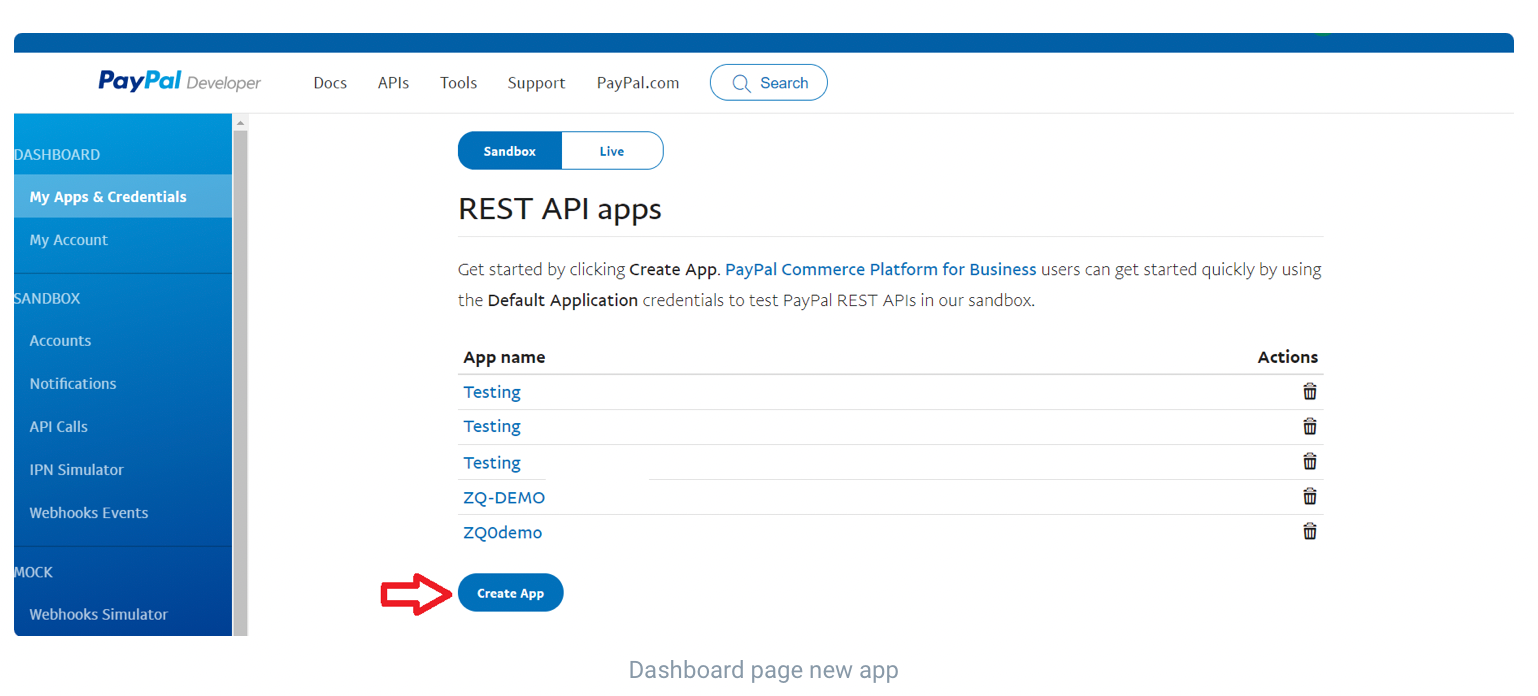Screen dimensions: 1538x696
Task: Click the PayPal Developer logo
Action: (x=179, y=82)
